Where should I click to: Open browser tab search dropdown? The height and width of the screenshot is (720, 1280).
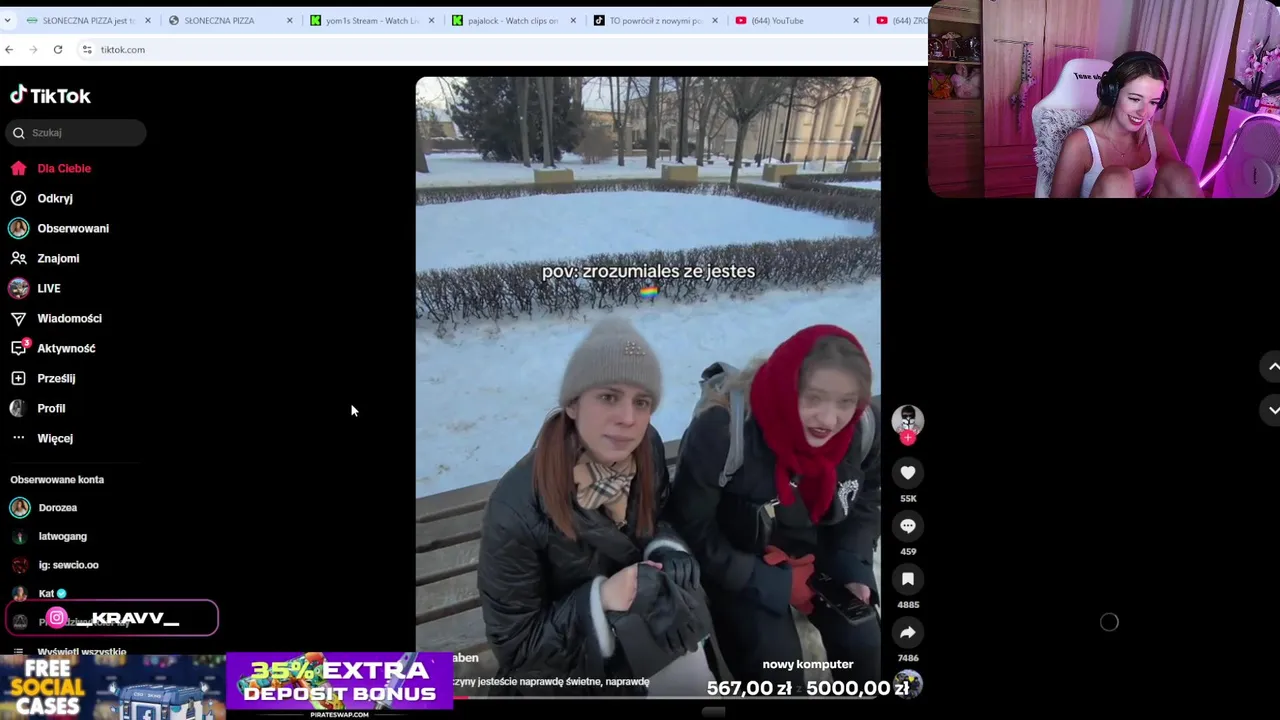click(7, 20)
